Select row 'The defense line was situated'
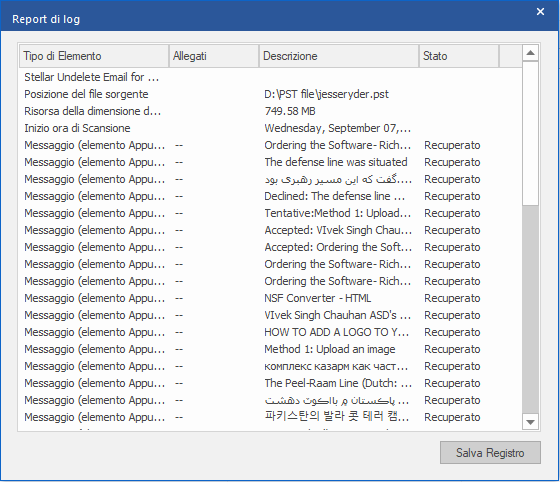 click(270, 162)
